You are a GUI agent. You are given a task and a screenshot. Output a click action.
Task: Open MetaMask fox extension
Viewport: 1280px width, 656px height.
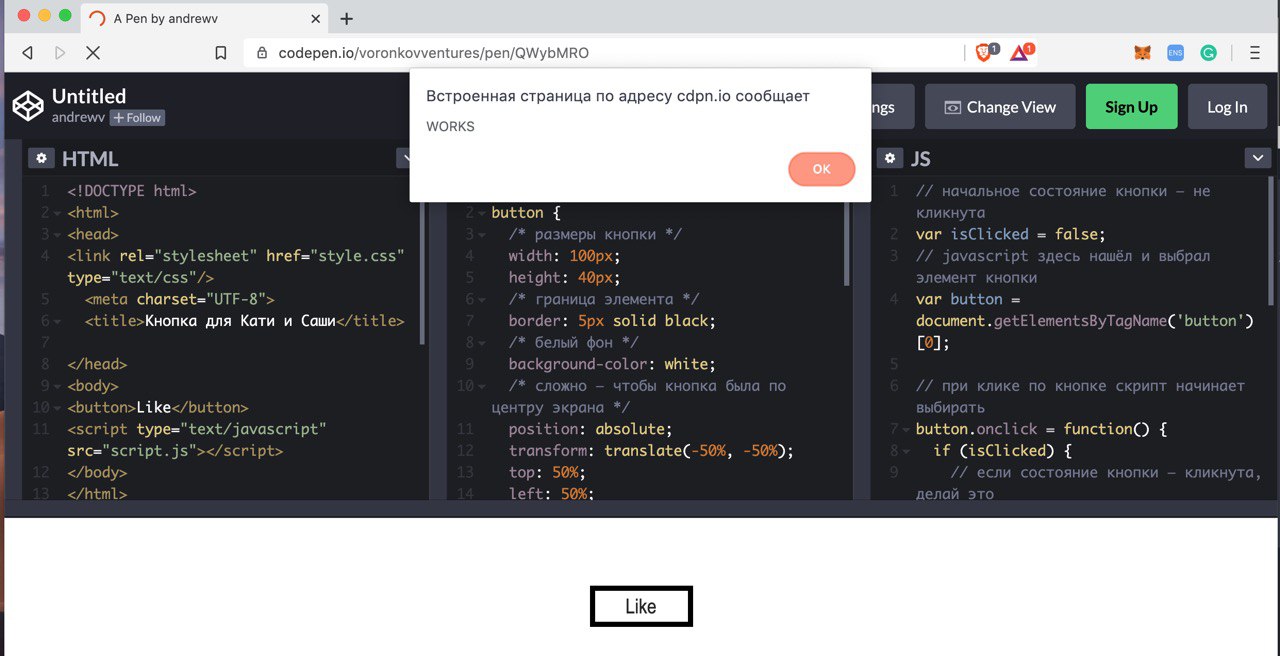click(x=1142, y=53)
